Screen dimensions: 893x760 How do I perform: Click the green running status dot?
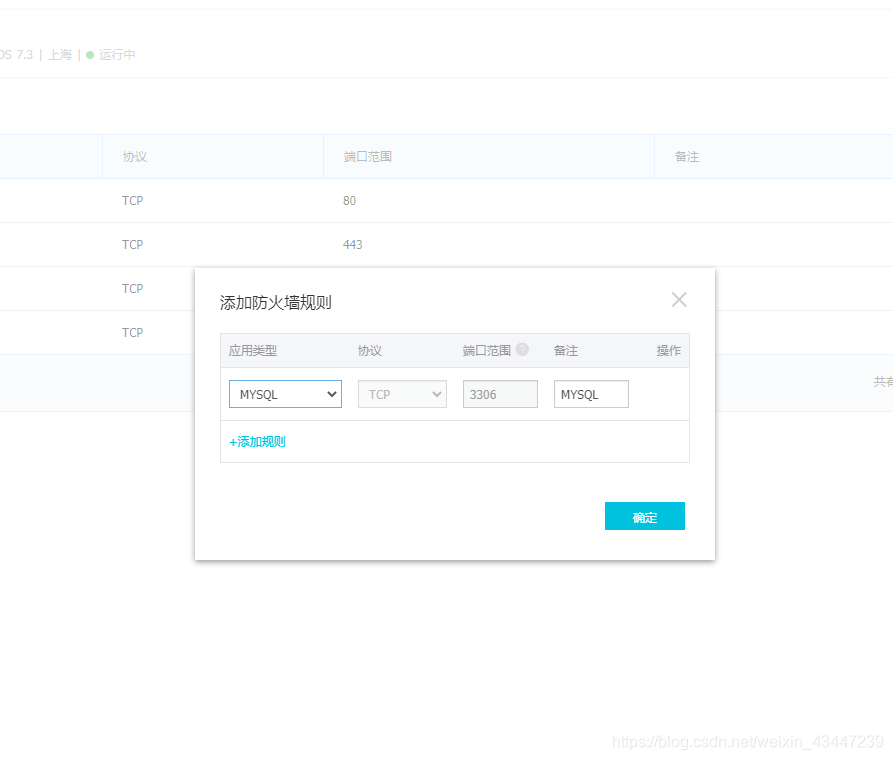click(x=89, y=55)
